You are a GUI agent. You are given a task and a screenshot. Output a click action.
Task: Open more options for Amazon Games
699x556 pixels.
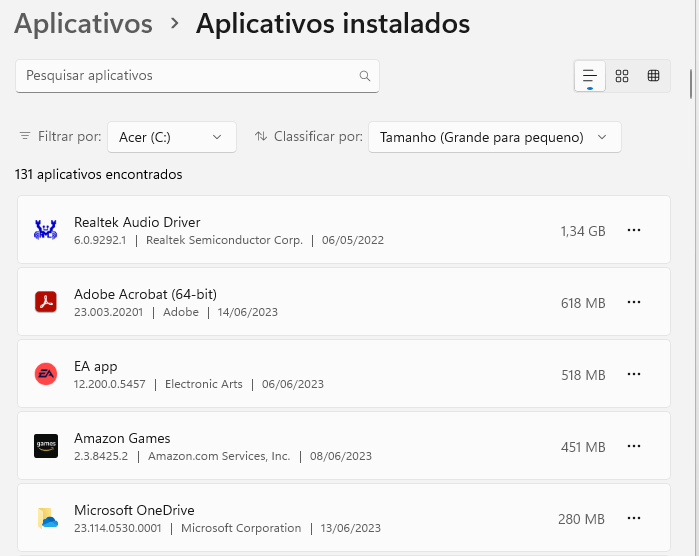634,446
